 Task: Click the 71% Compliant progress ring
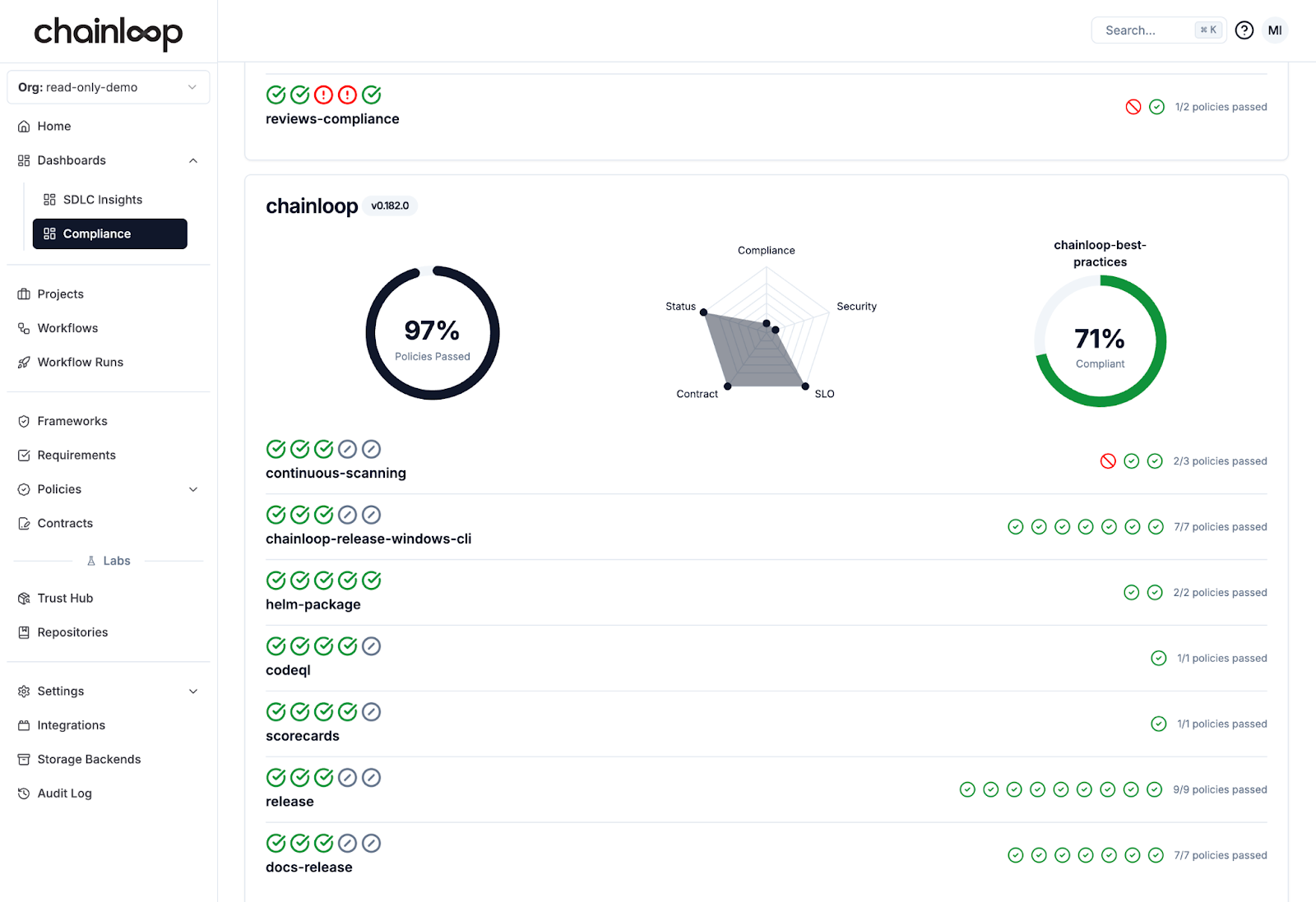click(1100, 340)
